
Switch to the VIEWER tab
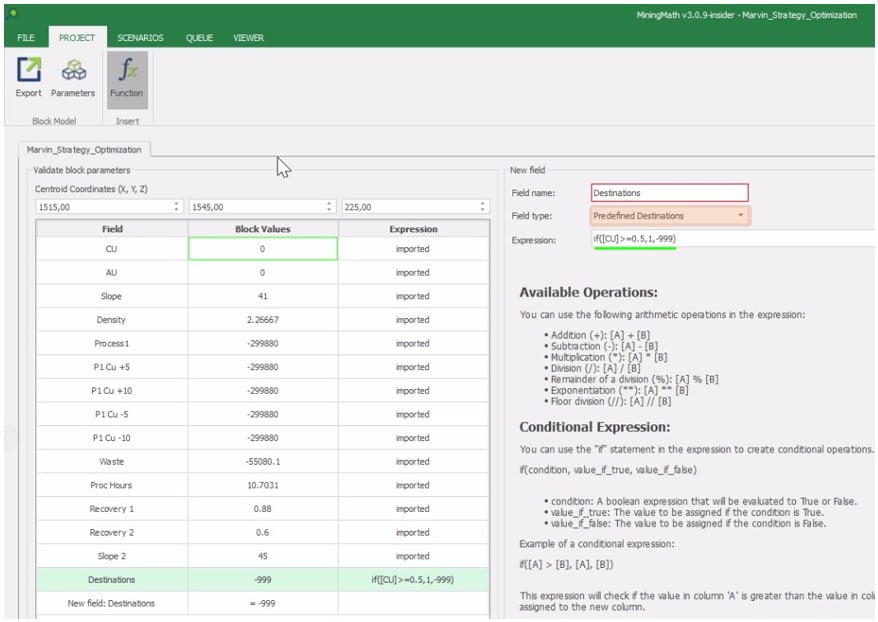pos(249,38)
